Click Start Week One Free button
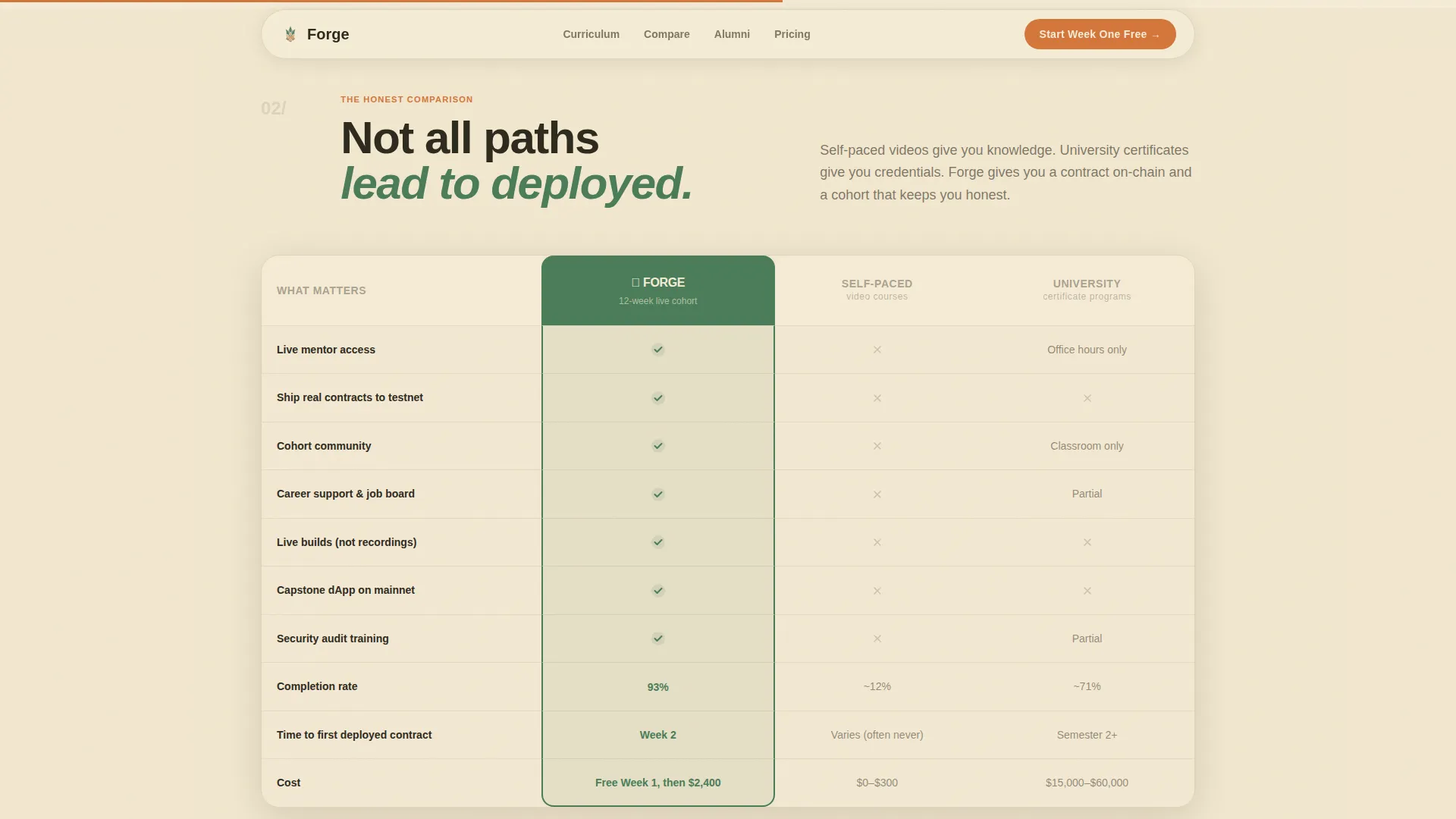Image resolution: width=1456 pixels, height=819 pixels. [x=1100, y=34]
